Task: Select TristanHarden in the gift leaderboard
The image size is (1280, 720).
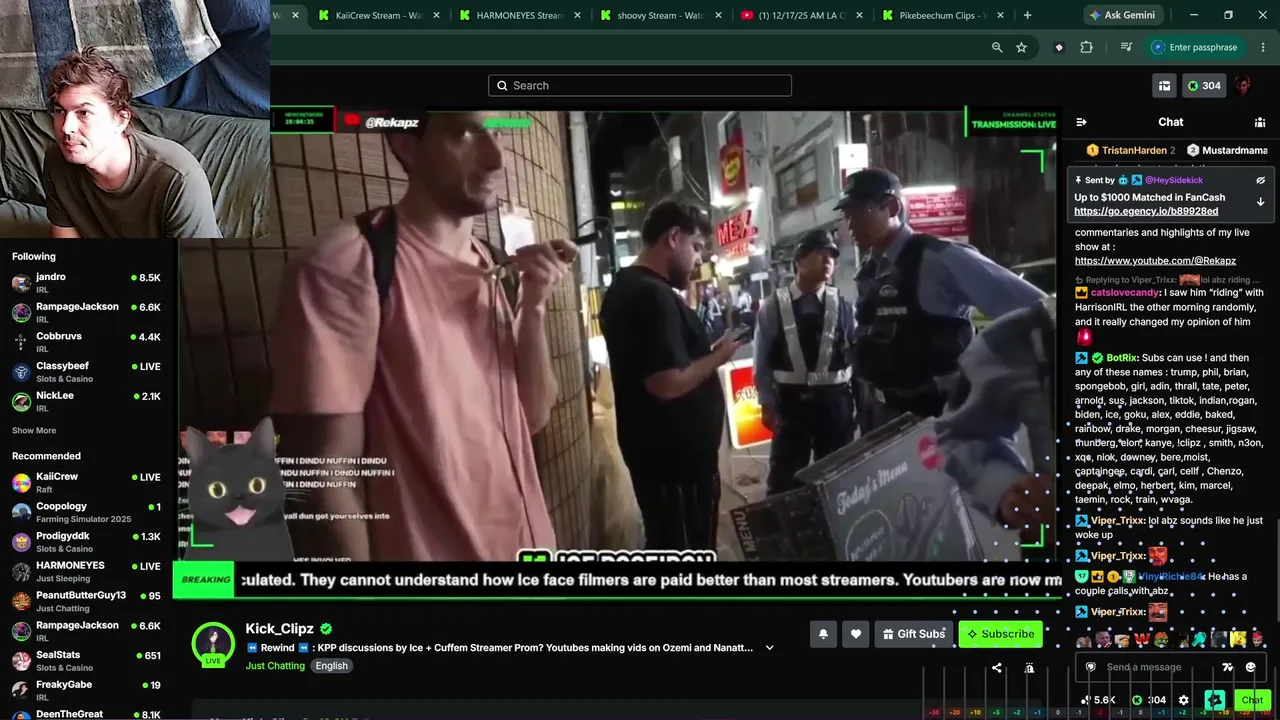Action: 1131,150
